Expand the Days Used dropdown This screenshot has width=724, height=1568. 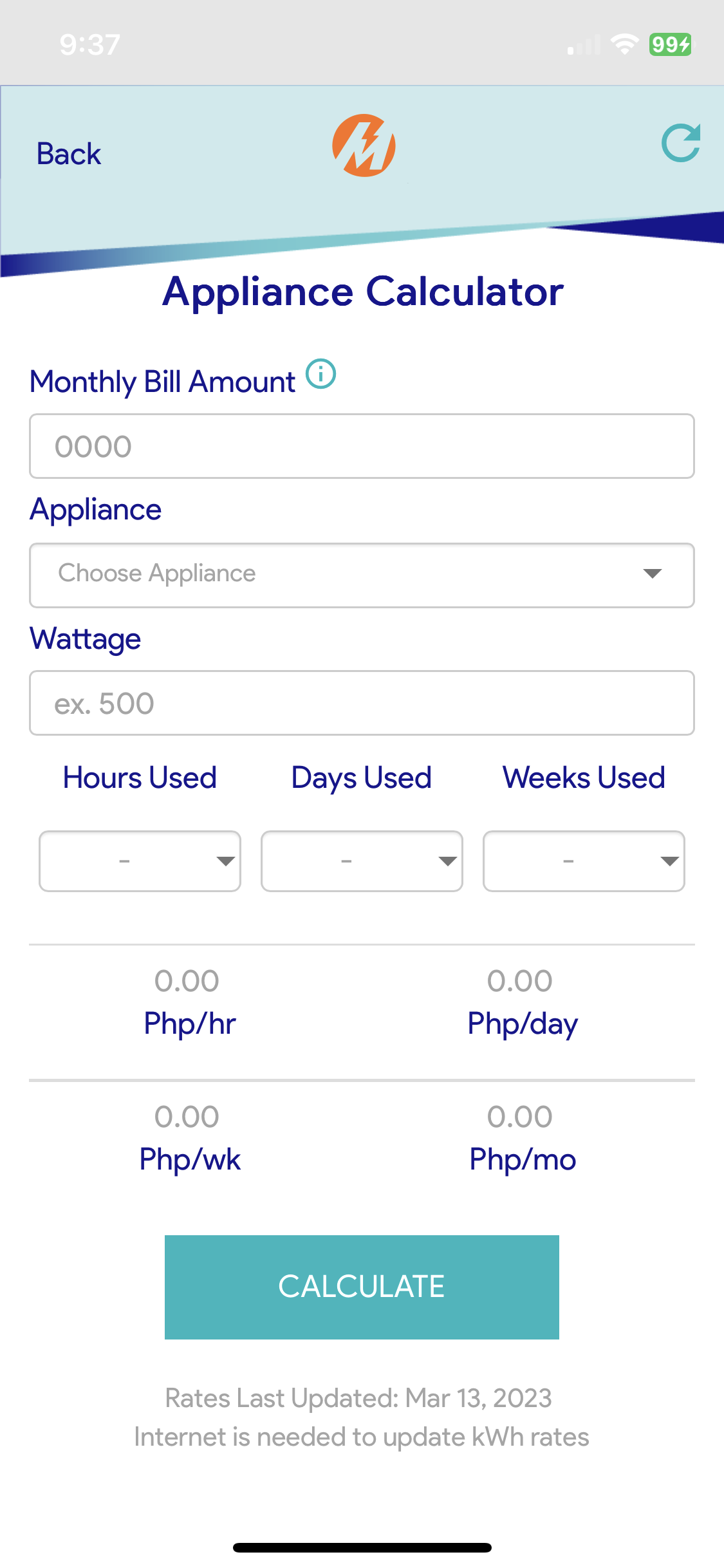tap(362, 861)
